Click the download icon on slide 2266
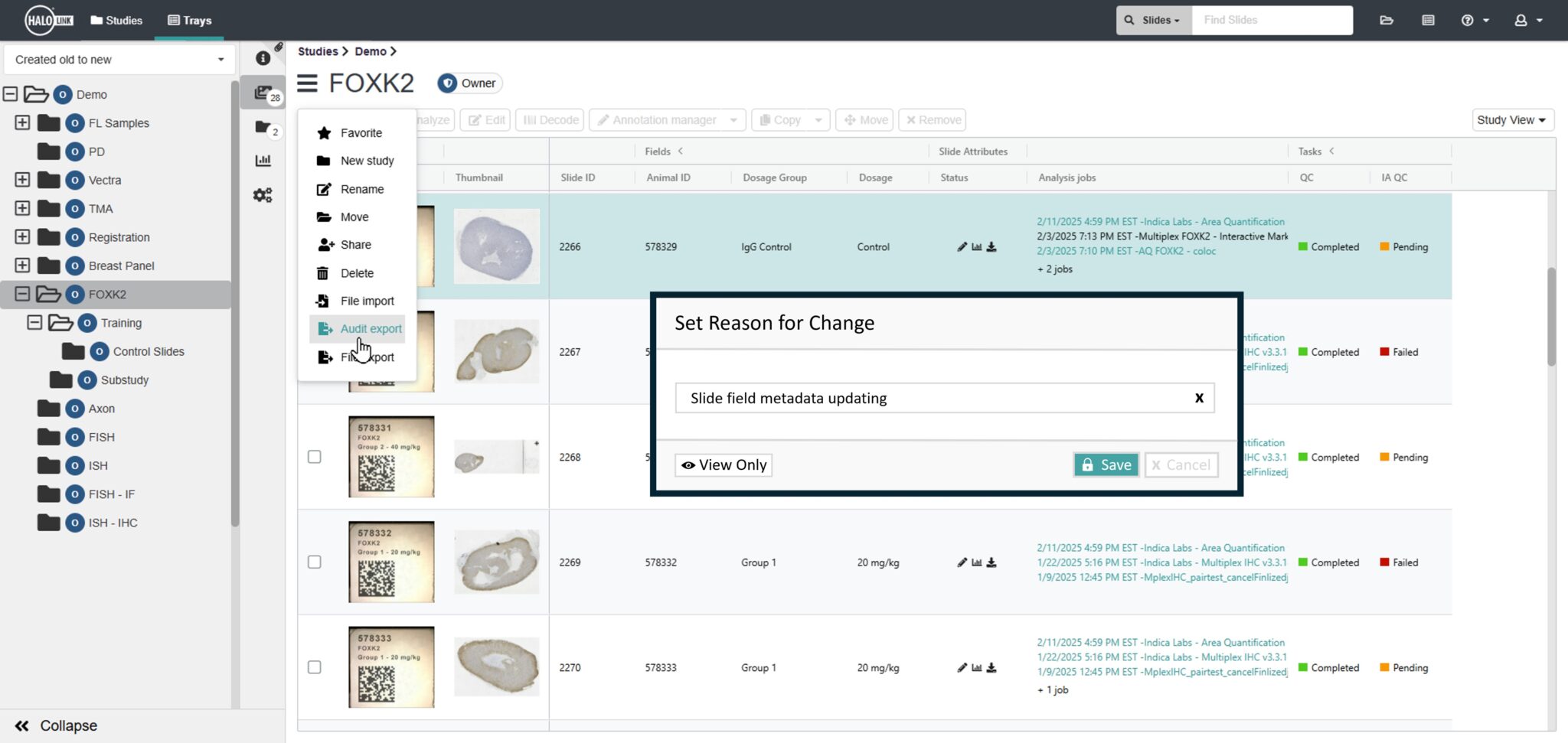The width and height of the screenshot is (1568, 743). click(991, 246)
